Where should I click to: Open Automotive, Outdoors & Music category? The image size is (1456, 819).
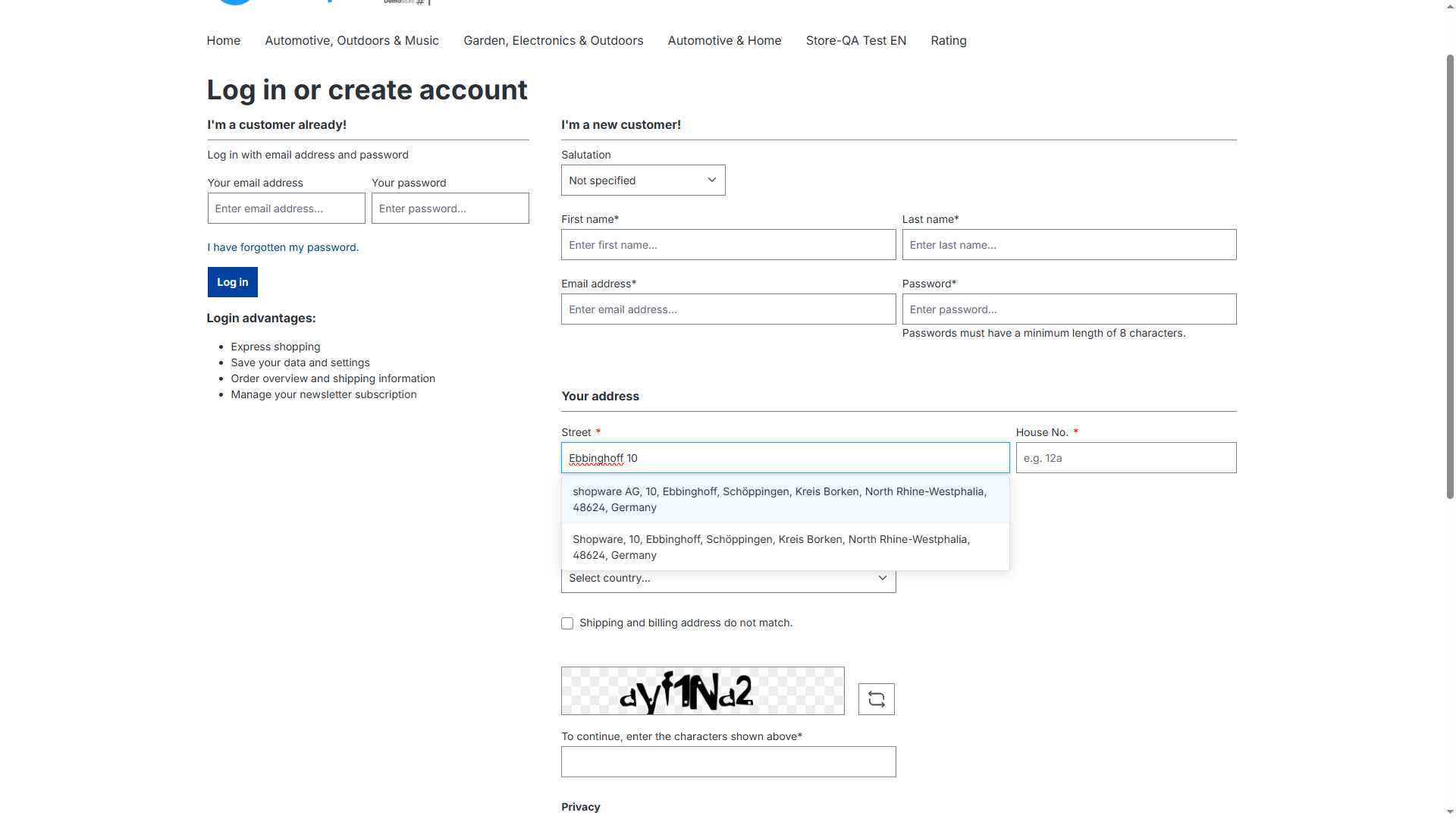tap(352, 41)
